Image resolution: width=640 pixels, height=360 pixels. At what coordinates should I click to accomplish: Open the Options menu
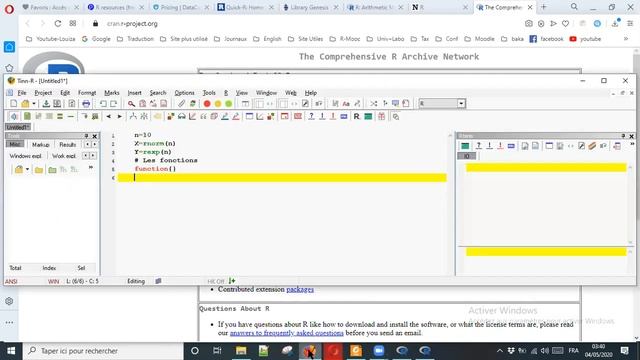pos(184,93)
